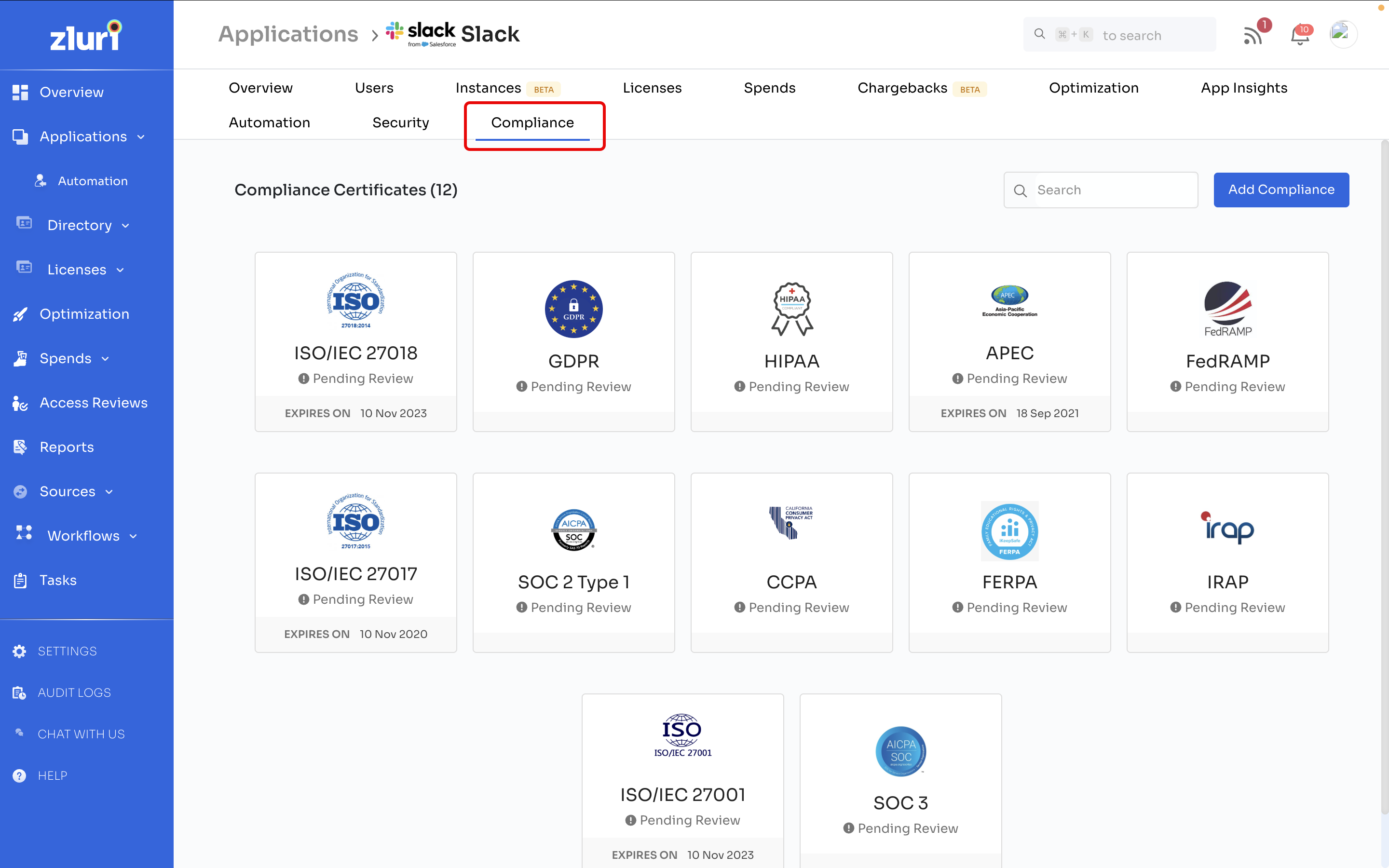This screenshot has width=1389, height=868.
Task: Open Audit Logs from sidebar
Action: click(x=74, y=692)
